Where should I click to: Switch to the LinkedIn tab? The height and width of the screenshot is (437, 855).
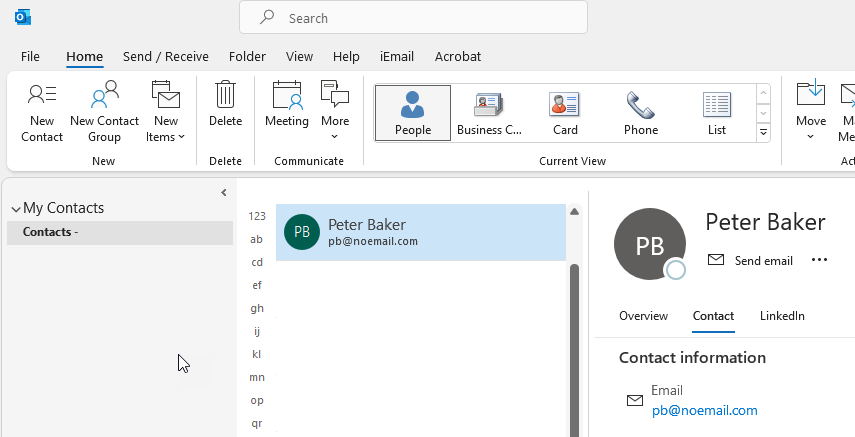pyautogui.click(x=782, y=316)
